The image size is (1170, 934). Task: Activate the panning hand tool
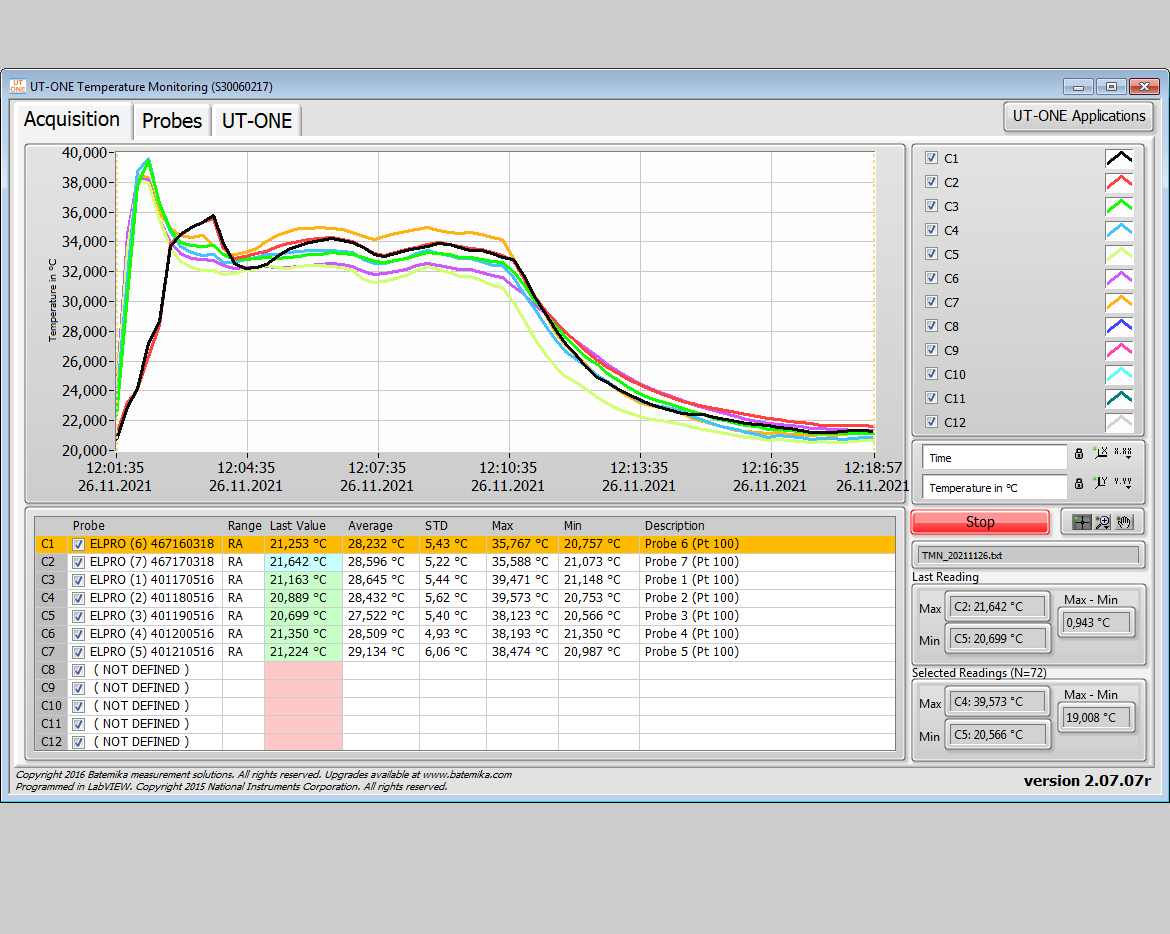(1124, 522)
